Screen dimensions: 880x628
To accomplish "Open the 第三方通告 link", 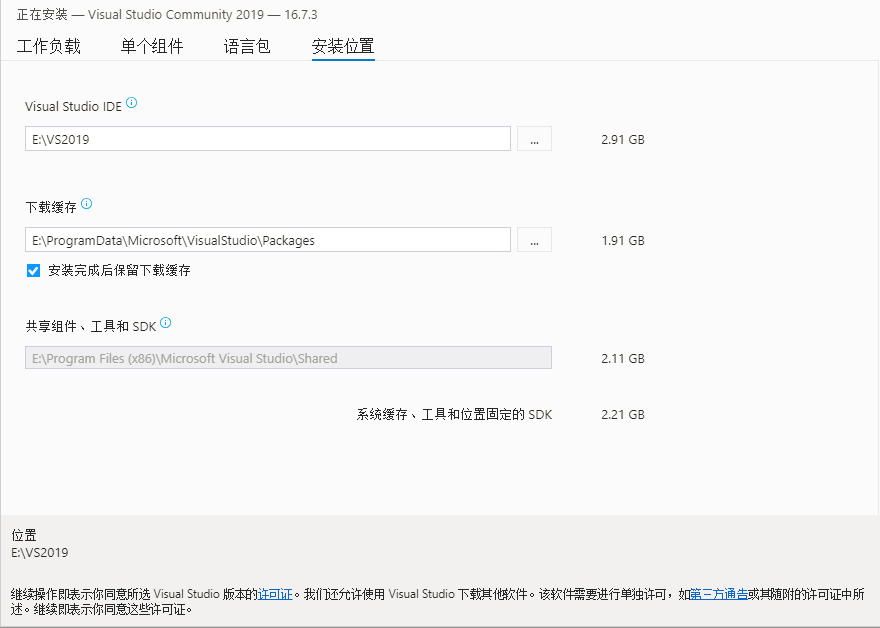I will click(719, 594).
